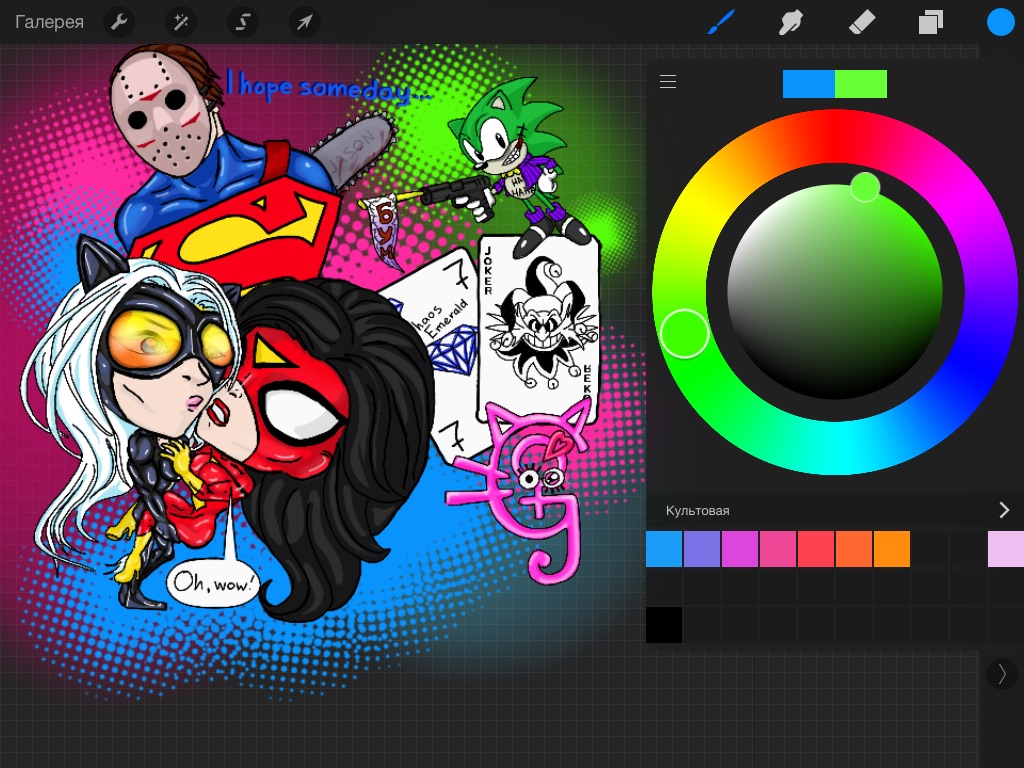Click the "Oh, wow!" speech bubble
This screenshot has width=1024, height=768.
coord(213,582)
